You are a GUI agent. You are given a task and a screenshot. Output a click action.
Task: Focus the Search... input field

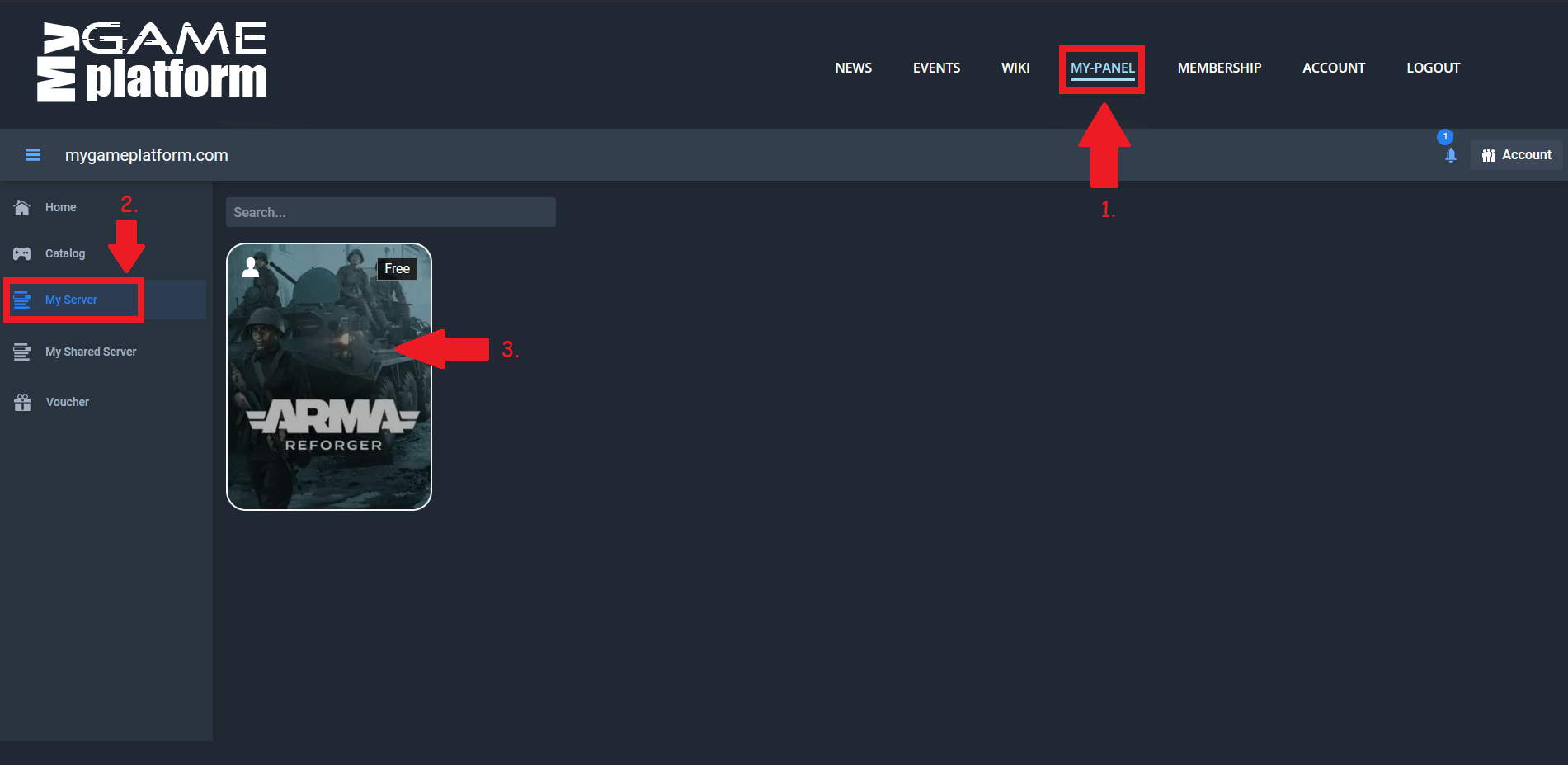point(391,212)
